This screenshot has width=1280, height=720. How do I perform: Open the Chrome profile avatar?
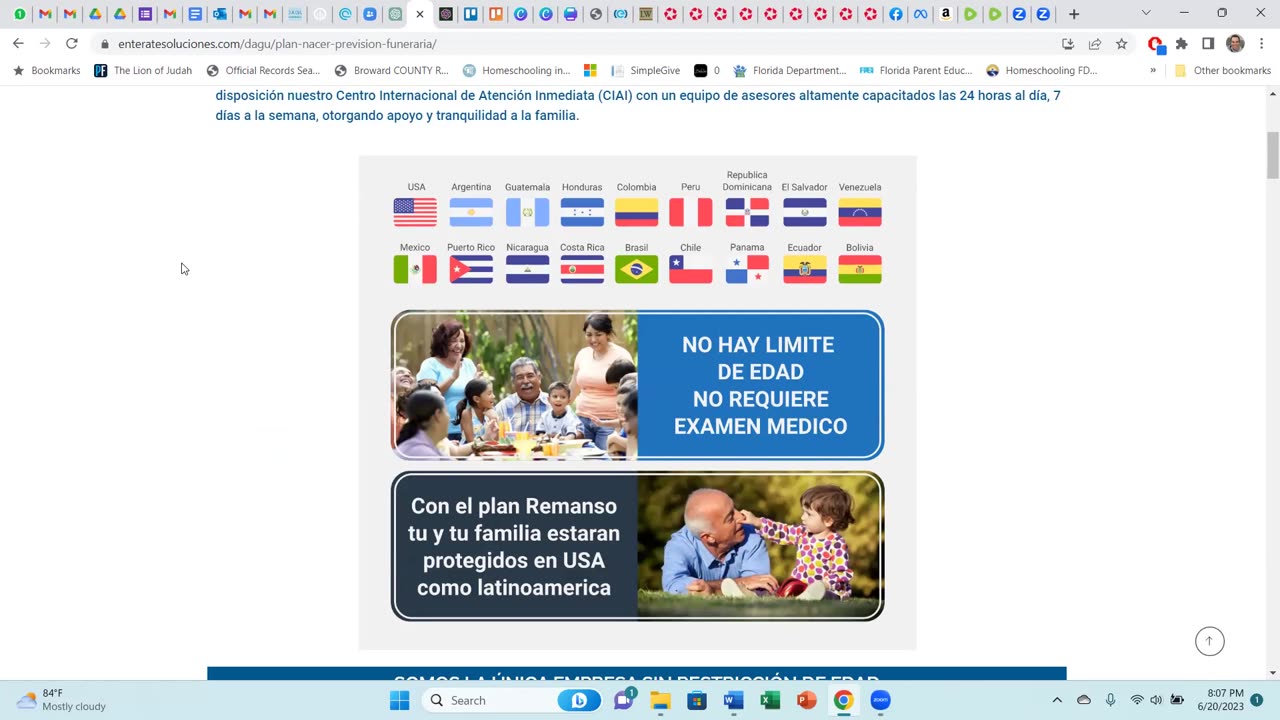point(1235,44)
